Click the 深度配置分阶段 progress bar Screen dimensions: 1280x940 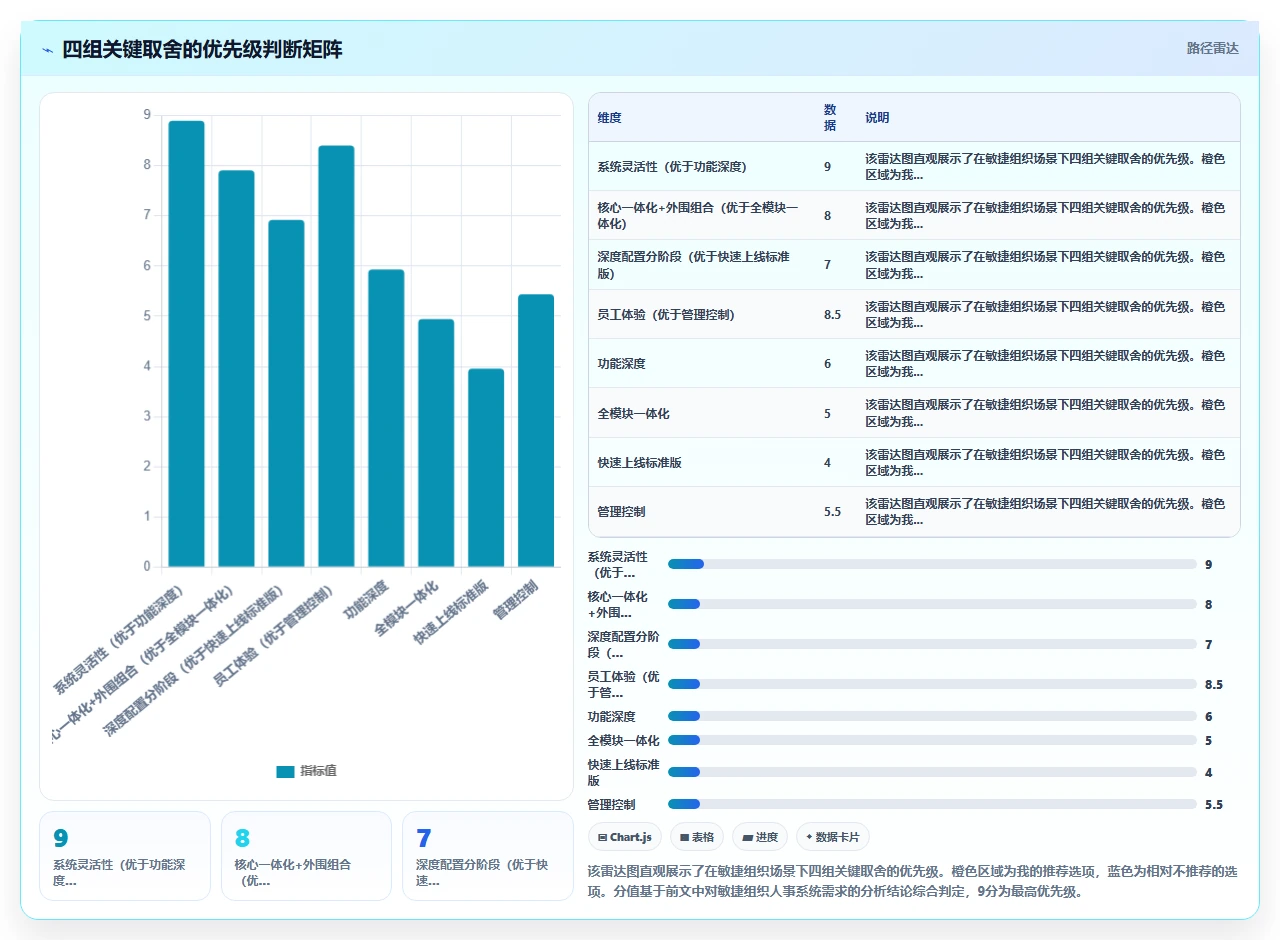932,644
